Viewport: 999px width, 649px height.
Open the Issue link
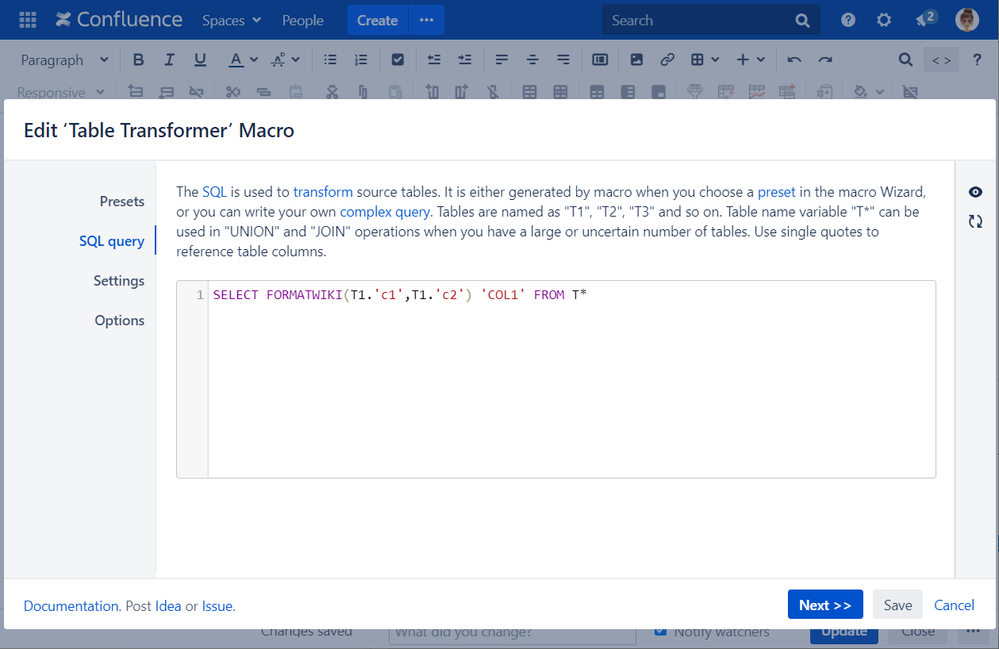tap(218, 606)
